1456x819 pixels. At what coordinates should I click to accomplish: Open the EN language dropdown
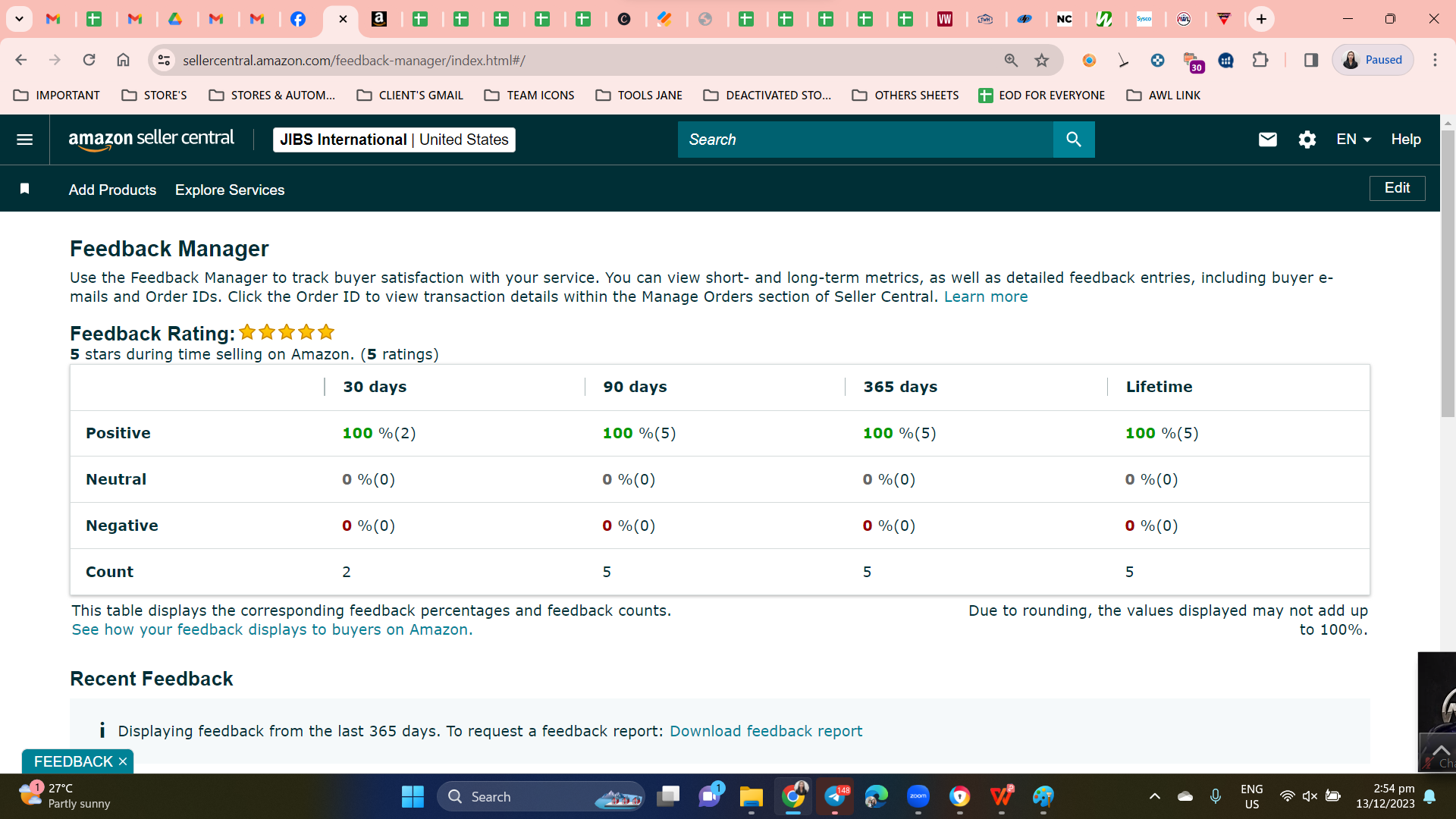pyautogui.click(x=1354, y=140)
